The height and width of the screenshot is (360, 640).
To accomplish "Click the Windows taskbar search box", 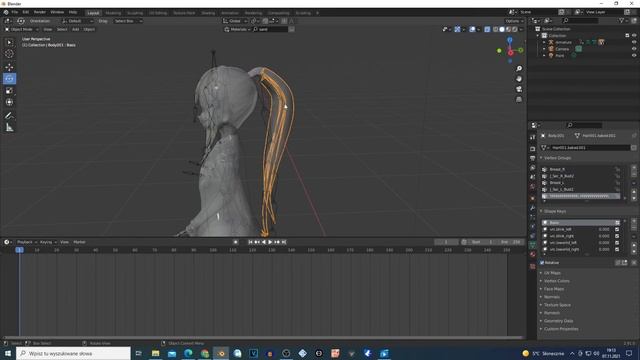I will pyautogui.click(x=73, y=353).
